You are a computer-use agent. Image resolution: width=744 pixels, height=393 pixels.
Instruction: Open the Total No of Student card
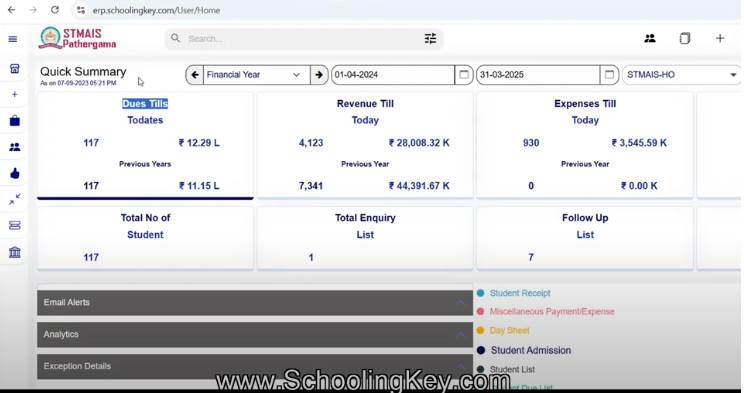click(x=145, y=238)
